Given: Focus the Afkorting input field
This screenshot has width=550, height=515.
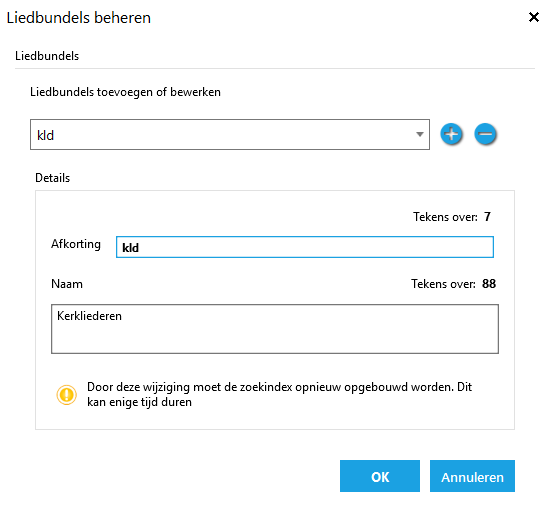Looking at the screenshot, I should click(x=305, y=247).
